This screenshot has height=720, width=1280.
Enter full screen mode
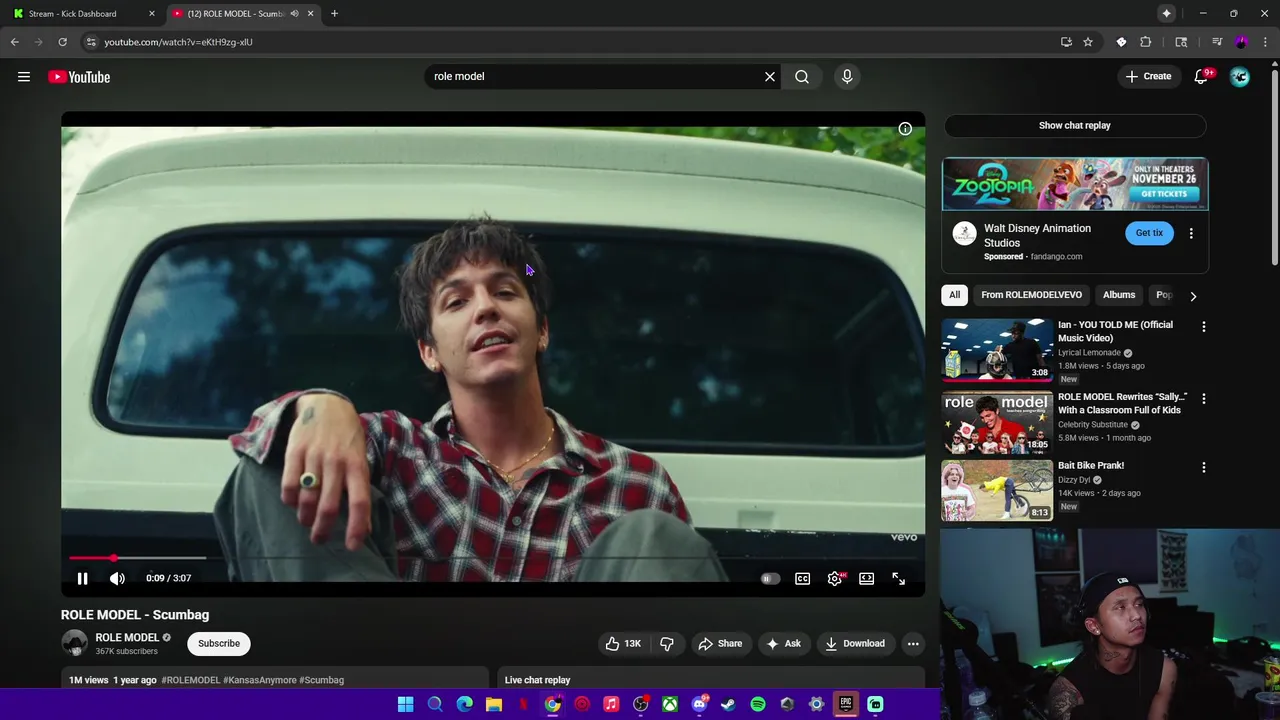point(898,578)
